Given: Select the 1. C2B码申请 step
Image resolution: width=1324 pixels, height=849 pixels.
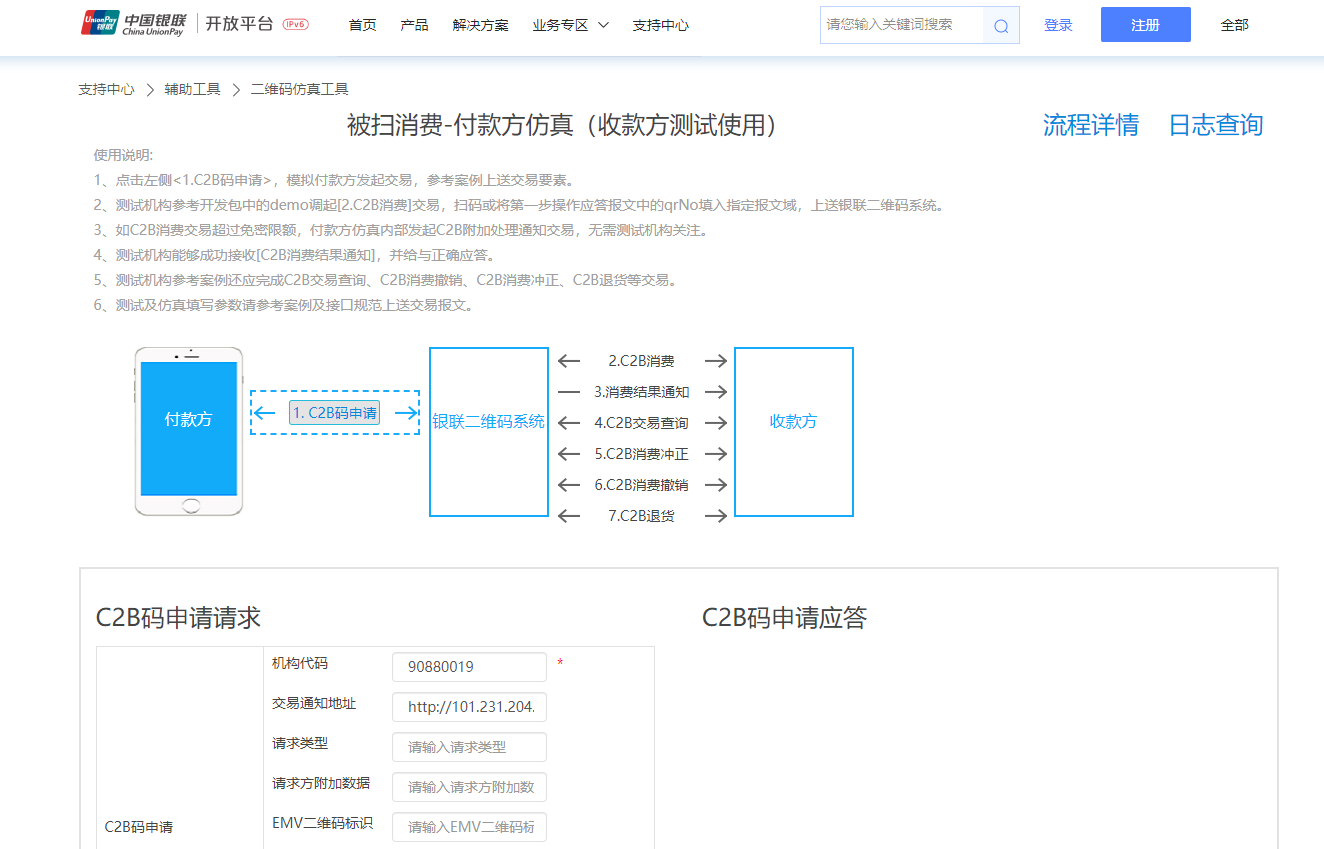Looking at the screenshot, I should (x=334, y=413).
